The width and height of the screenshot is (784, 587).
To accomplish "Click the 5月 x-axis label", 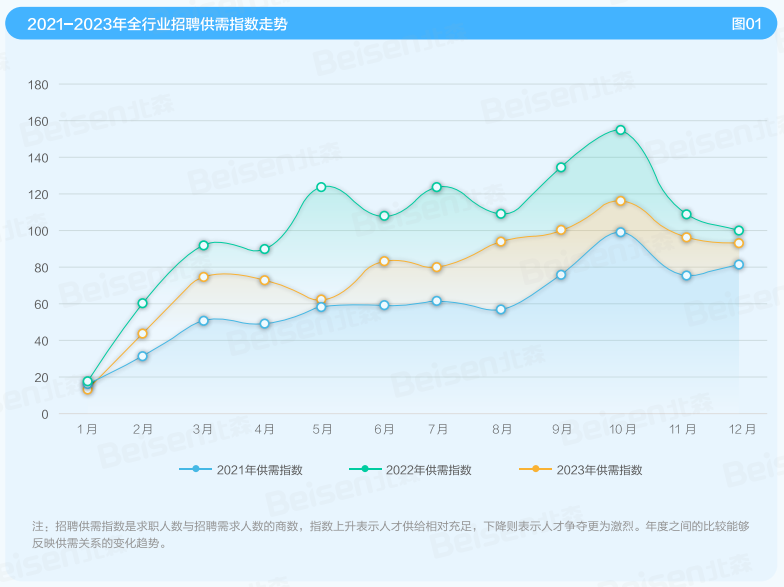I will click(x=322, y=429).
